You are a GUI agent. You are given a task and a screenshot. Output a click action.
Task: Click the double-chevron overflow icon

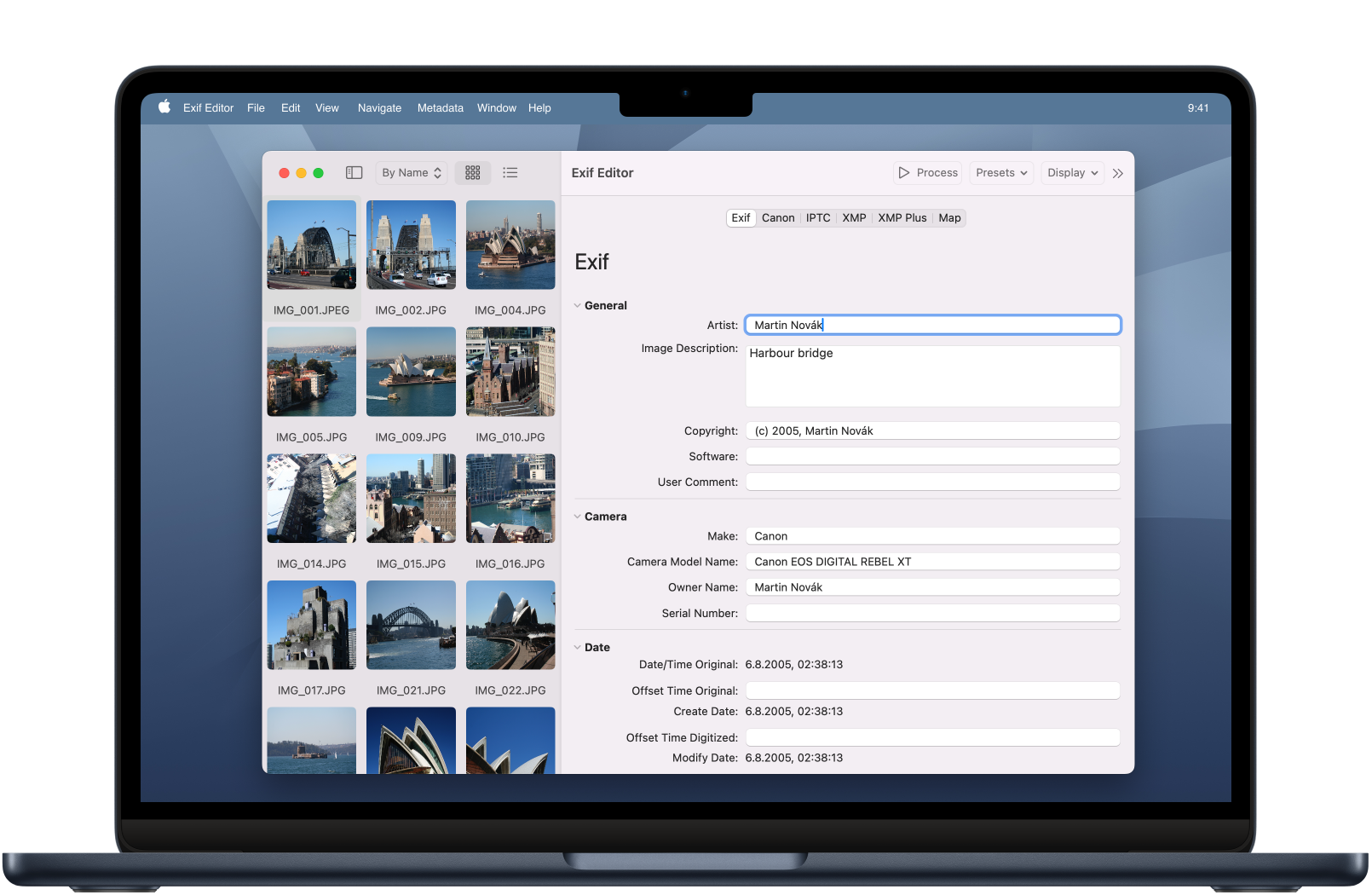click(x=1117, y=173)
